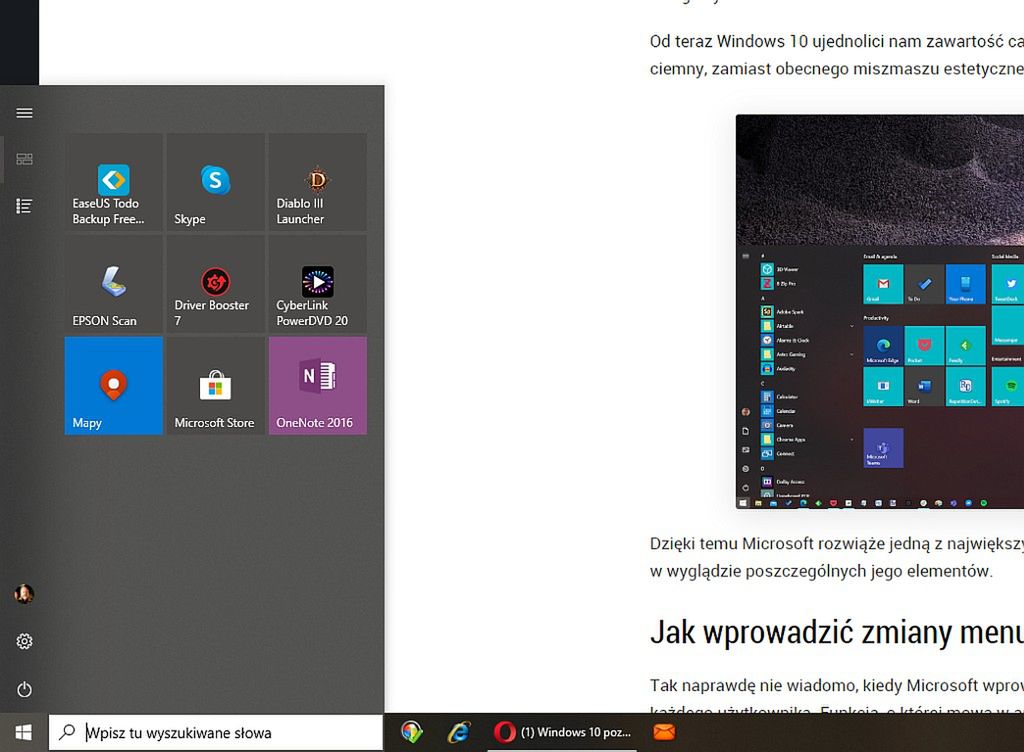Launch Internet Explorer from the taskbar
The image size is (1024, 752).
pyautogui.click(x=459, y=732)
